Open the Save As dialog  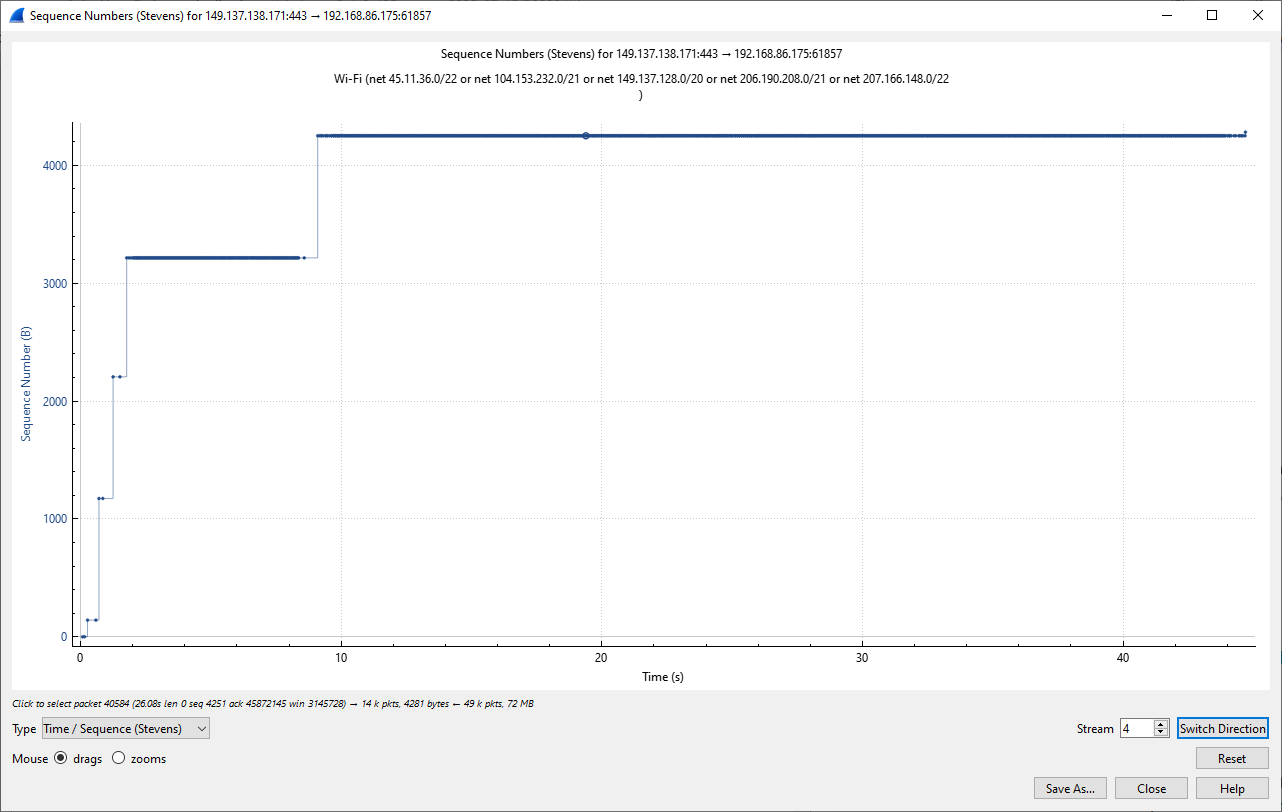pos(1070,789)
